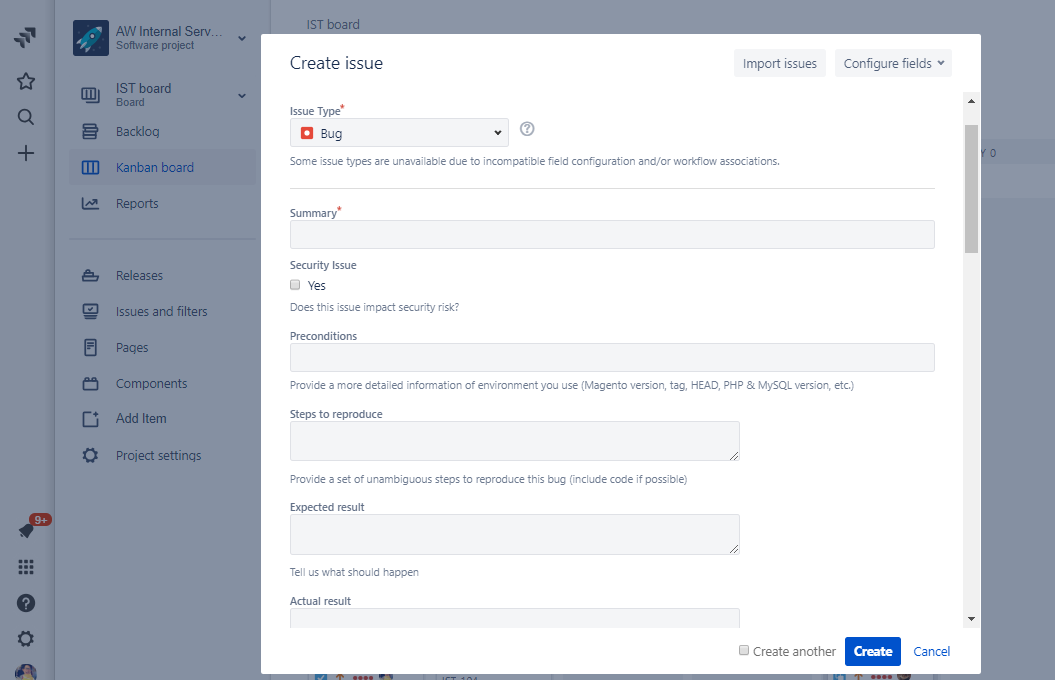
Task: Open the Configure fields dropdown
Action: click(x=893, y=62)
